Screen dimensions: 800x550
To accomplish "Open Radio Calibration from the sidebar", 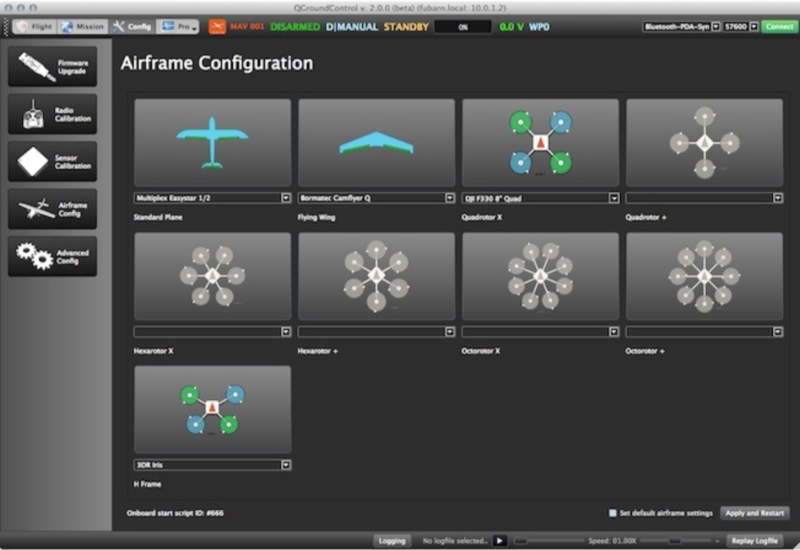I will point(53,114).
